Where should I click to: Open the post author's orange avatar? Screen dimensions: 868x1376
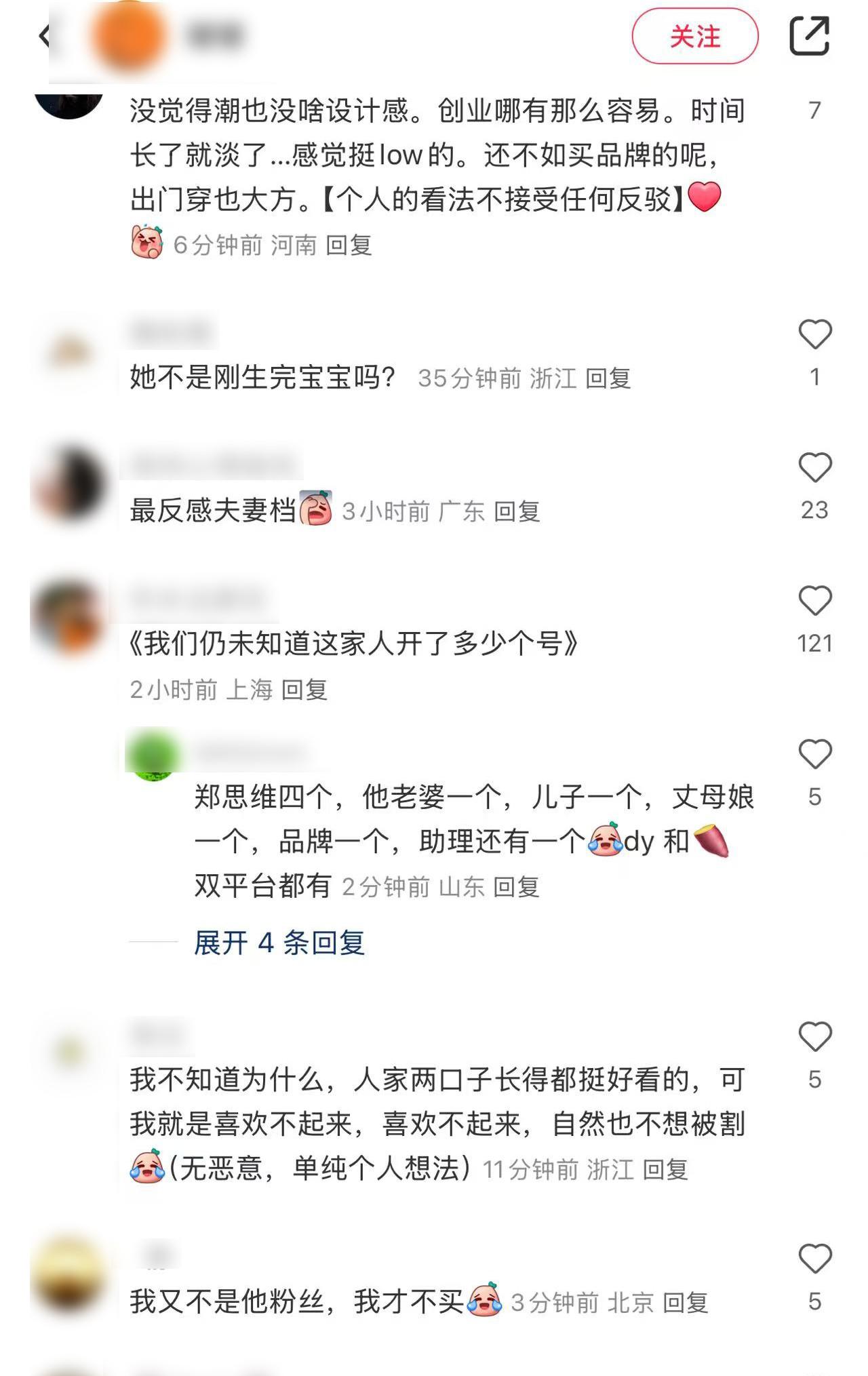pyautogui.click(x=129, y=36)
